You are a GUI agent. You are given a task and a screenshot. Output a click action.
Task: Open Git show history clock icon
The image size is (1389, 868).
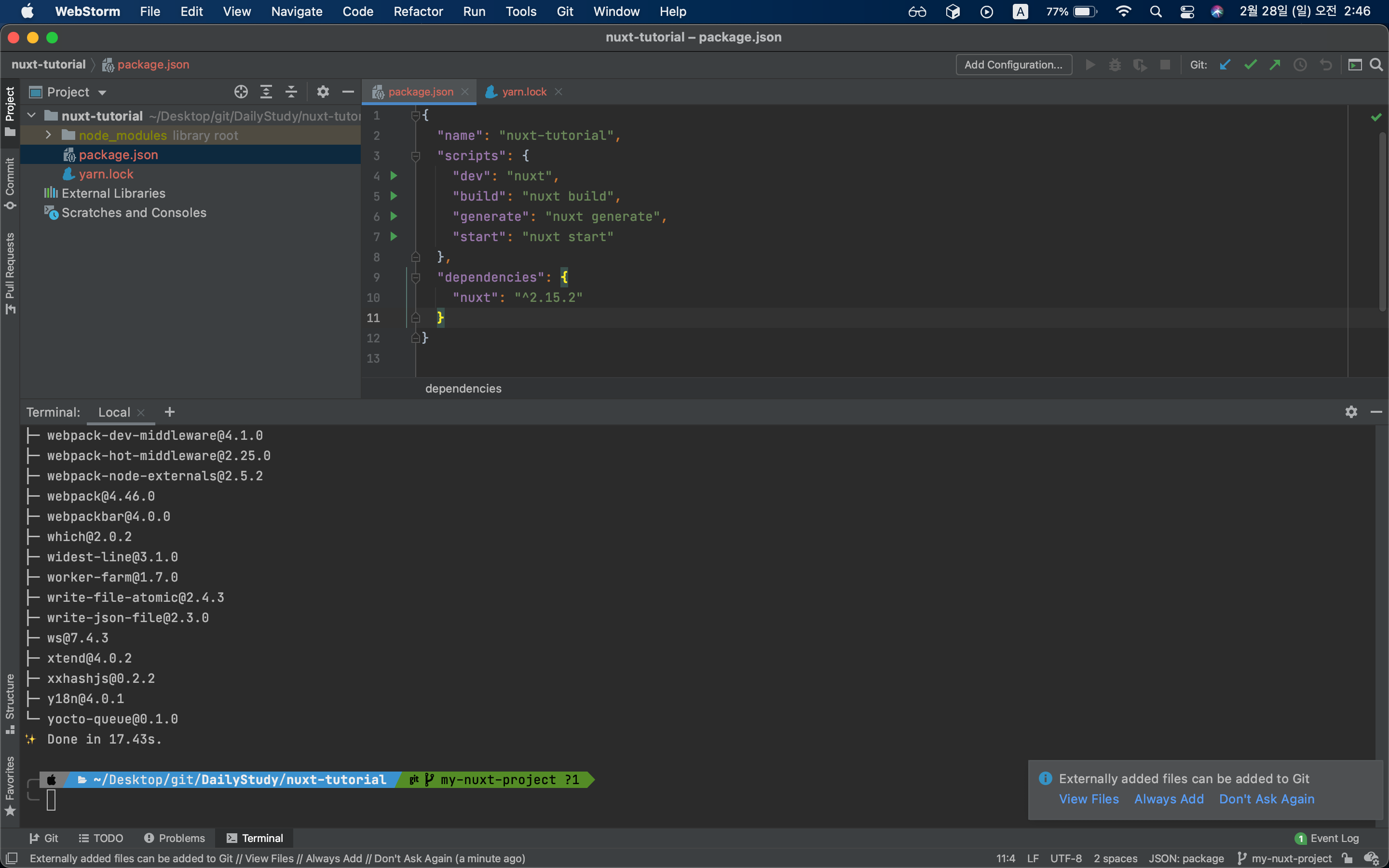coord(1300,65)
